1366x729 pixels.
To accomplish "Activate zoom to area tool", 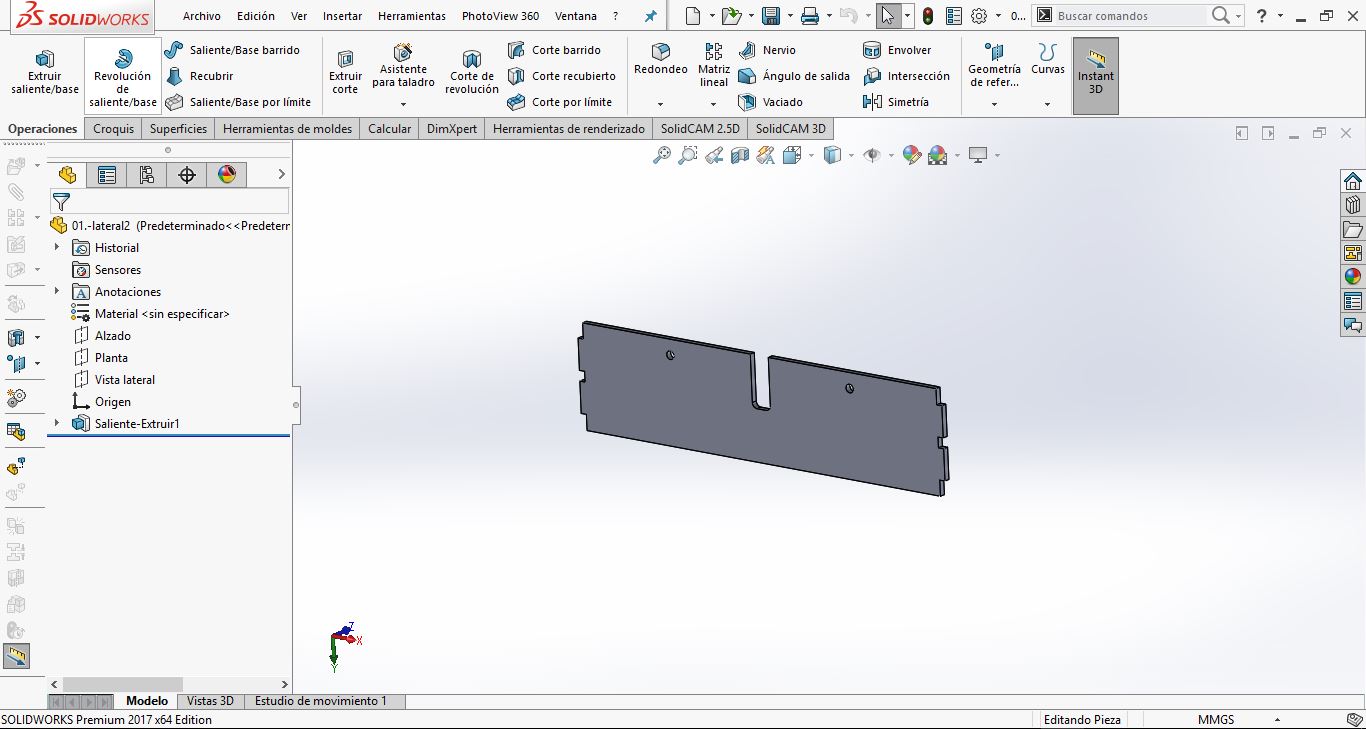I will click(x=688, y=155).
